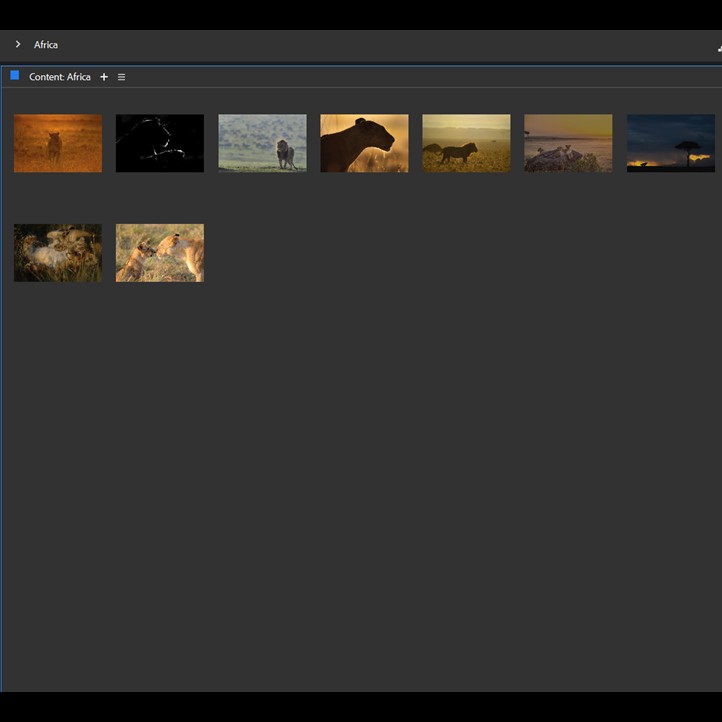722x722 pixels.
Task: Select the Content: Africa panel tab
Action: click(x=60, y=77)
